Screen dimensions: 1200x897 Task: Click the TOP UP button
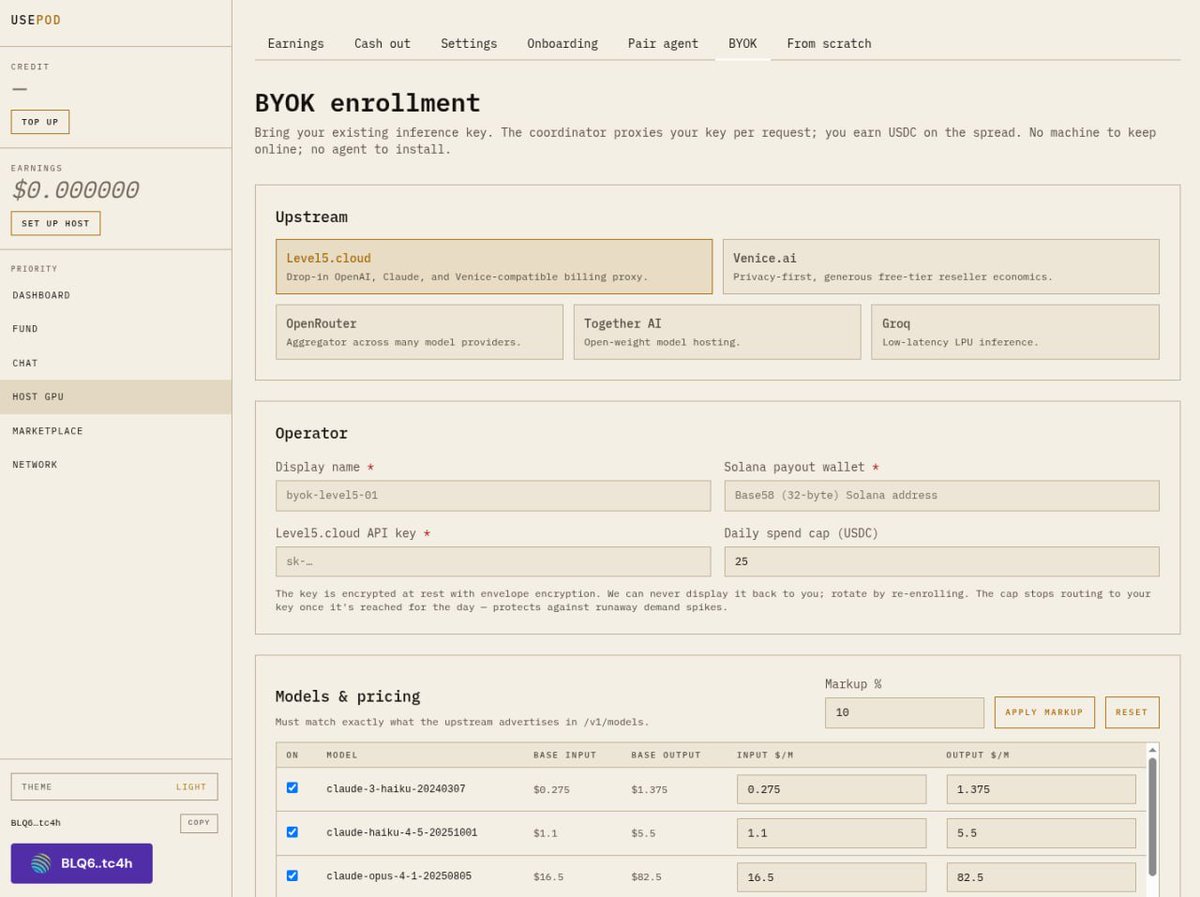tap(40, 122)
